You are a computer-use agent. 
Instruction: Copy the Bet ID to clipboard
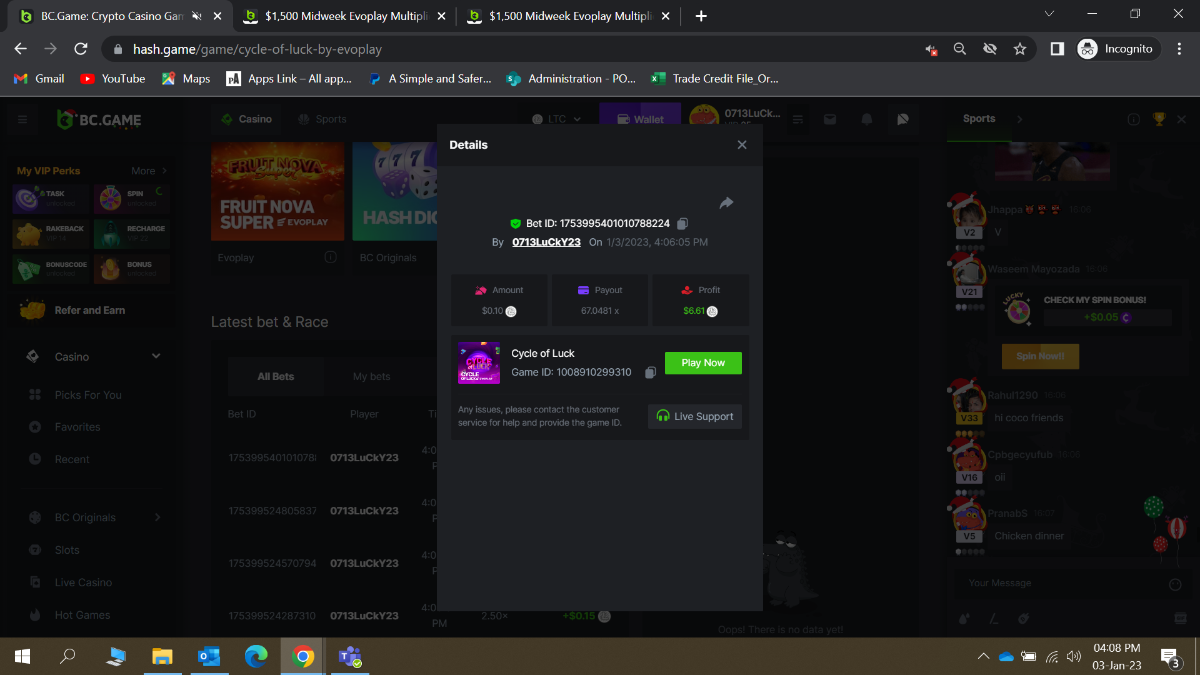682,224
